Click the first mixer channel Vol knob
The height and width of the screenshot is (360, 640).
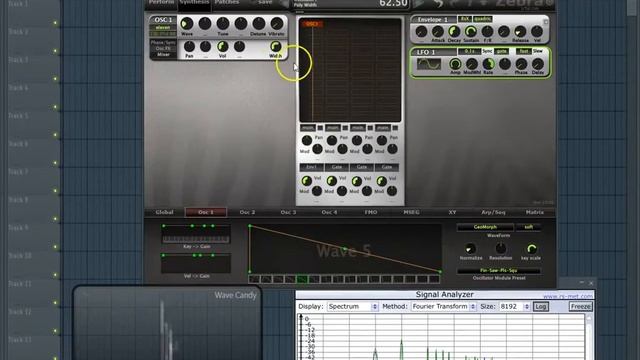pyautogui.click(x=307, y=181)
